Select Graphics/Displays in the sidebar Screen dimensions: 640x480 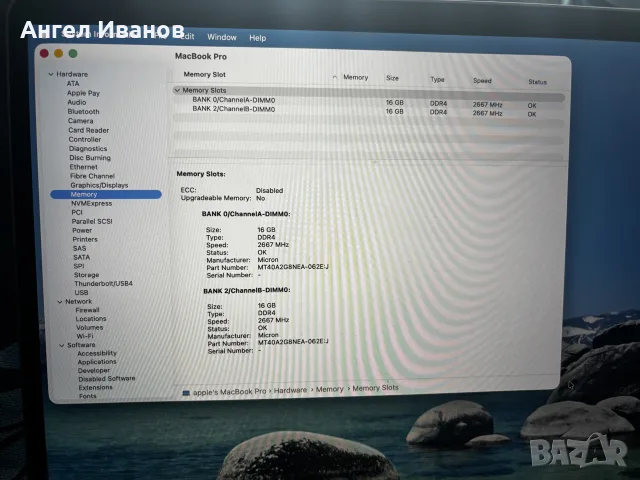pos(99,185)
